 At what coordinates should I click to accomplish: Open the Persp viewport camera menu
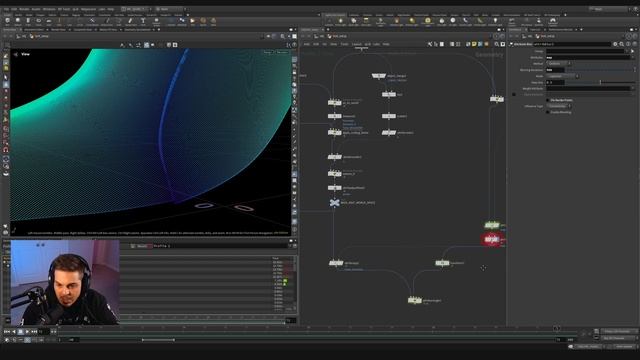(268, 53)
